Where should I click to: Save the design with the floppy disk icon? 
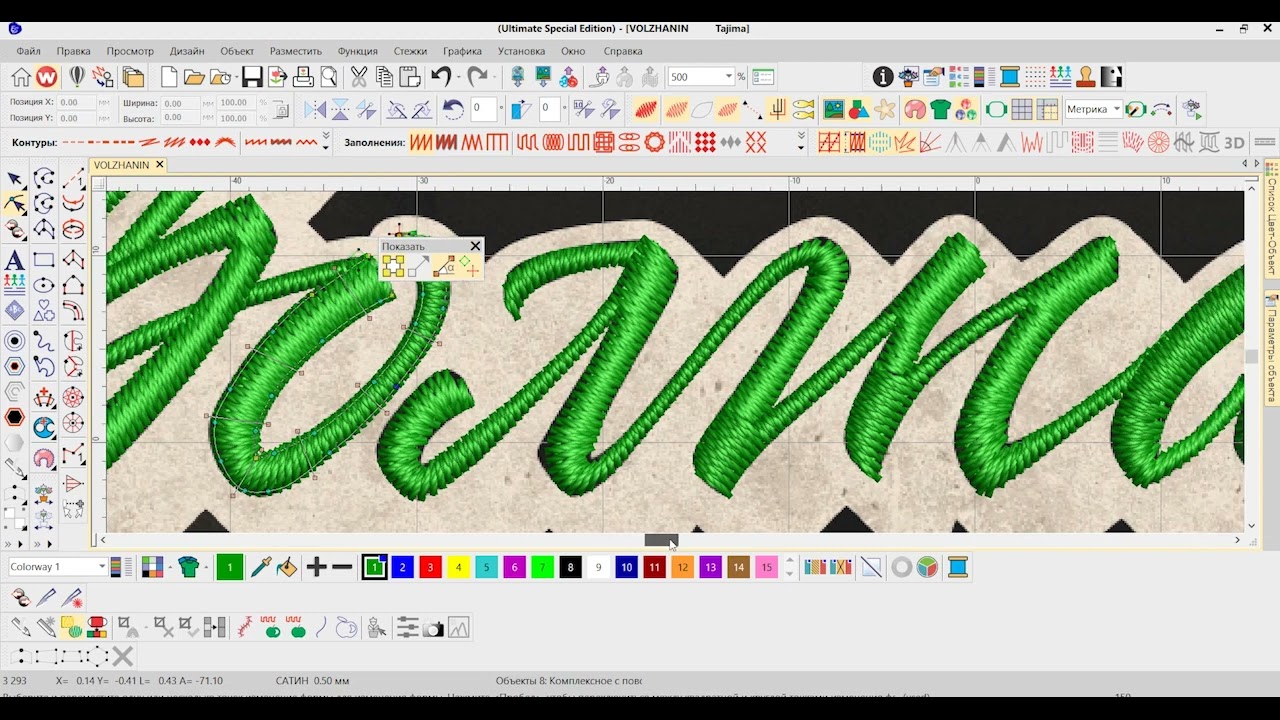pyautogui.click(x=251, y=77)
